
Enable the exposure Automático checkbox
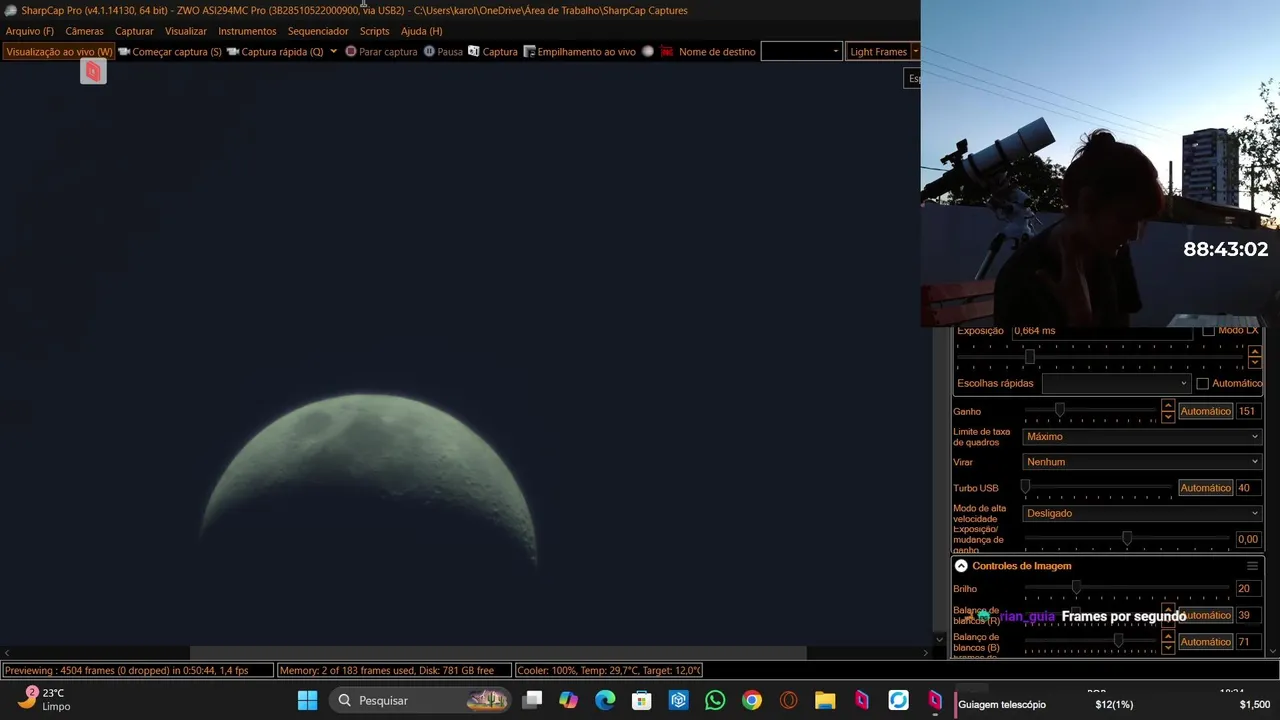point(1203,384)
